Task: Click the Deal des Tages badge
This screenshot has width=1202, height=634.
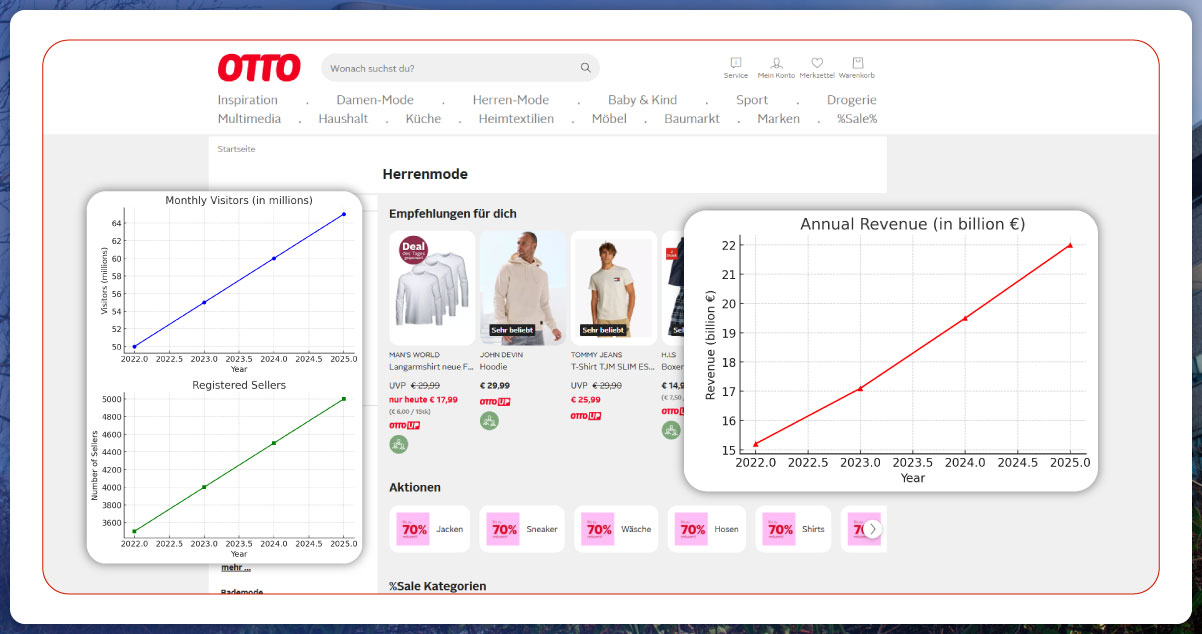Action: (413, 250)
